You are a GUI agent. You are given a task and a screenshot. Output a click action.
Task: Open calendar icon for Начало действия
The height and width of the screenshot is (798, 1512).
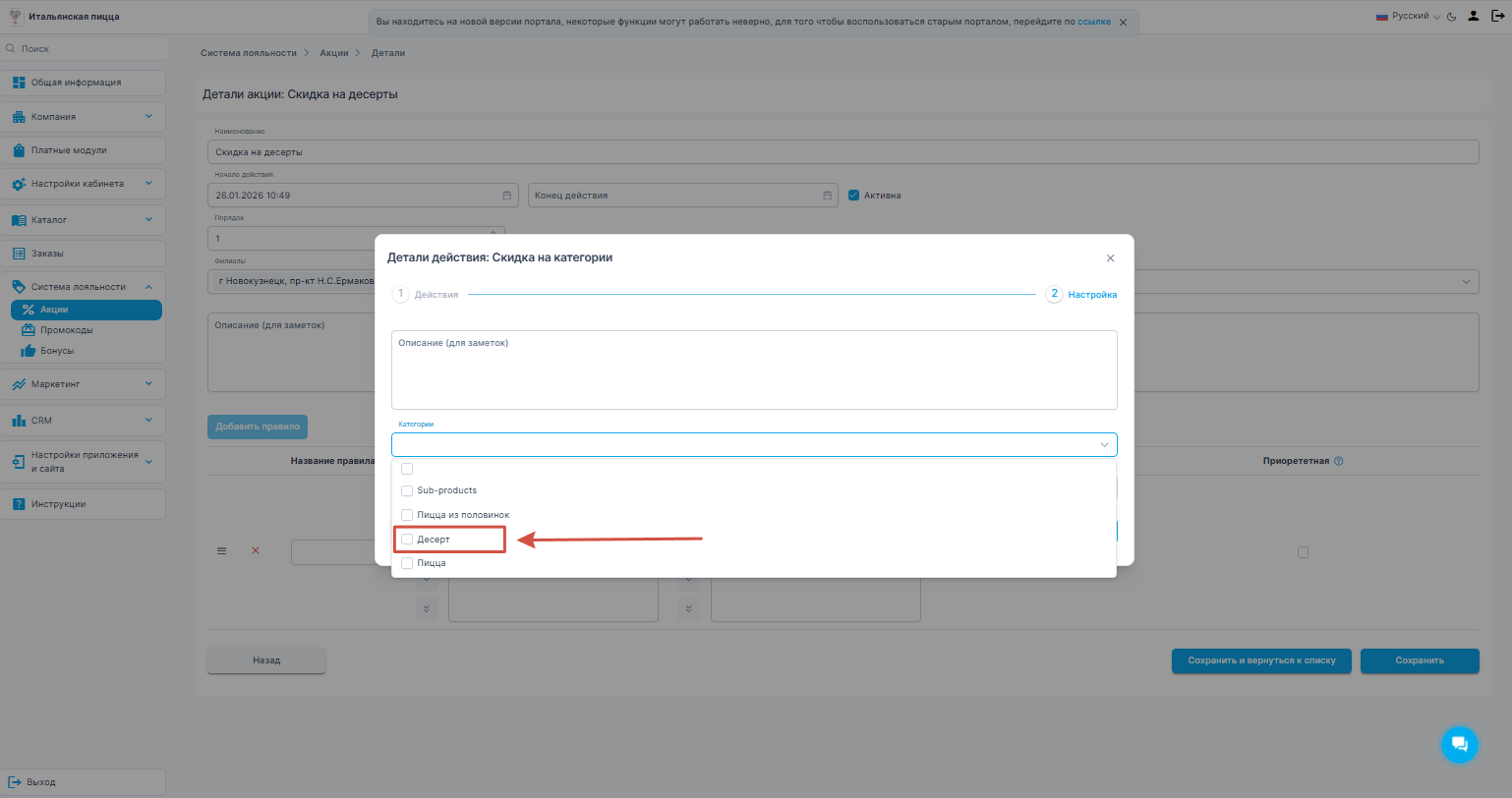click(507, 196)
